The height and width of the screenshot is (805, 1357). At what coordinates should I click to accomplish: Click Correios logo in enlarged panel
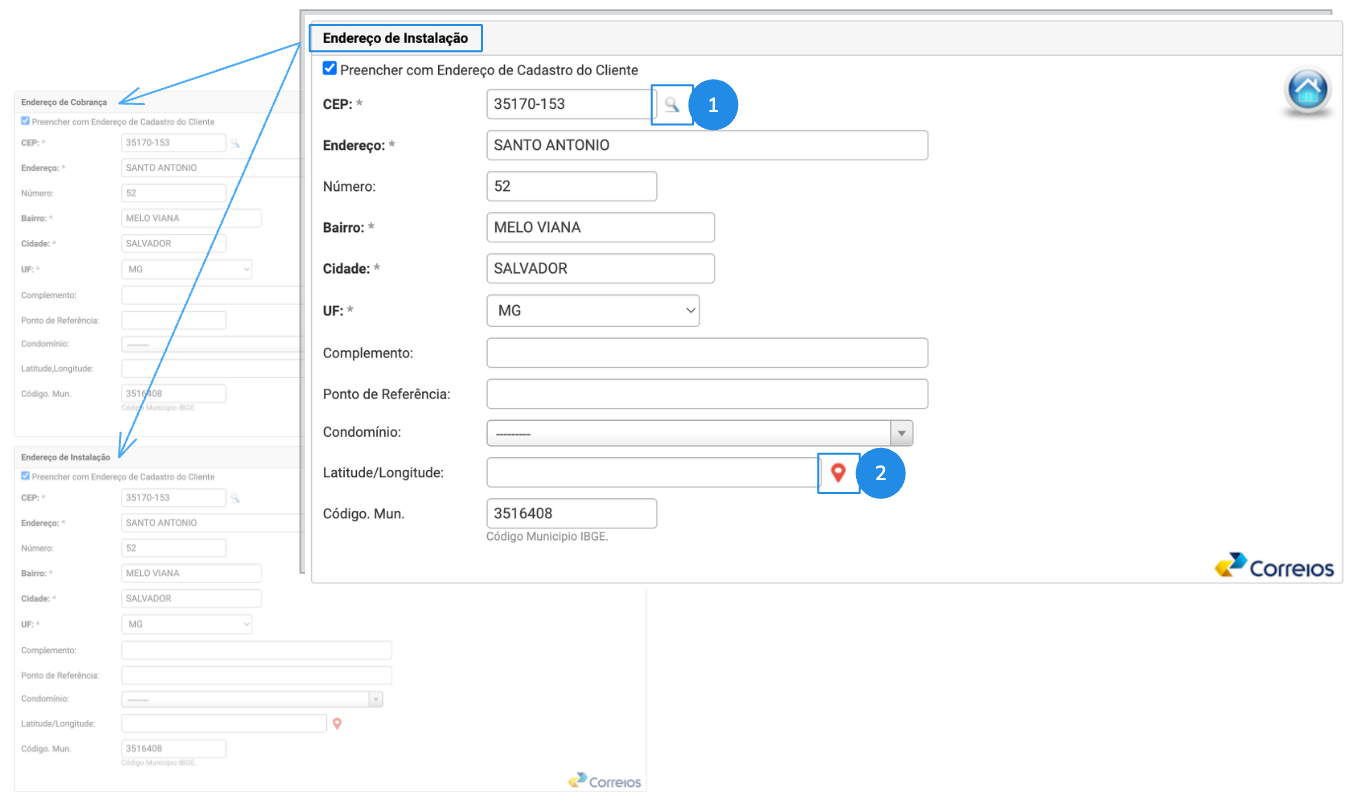pos(1275,566)
